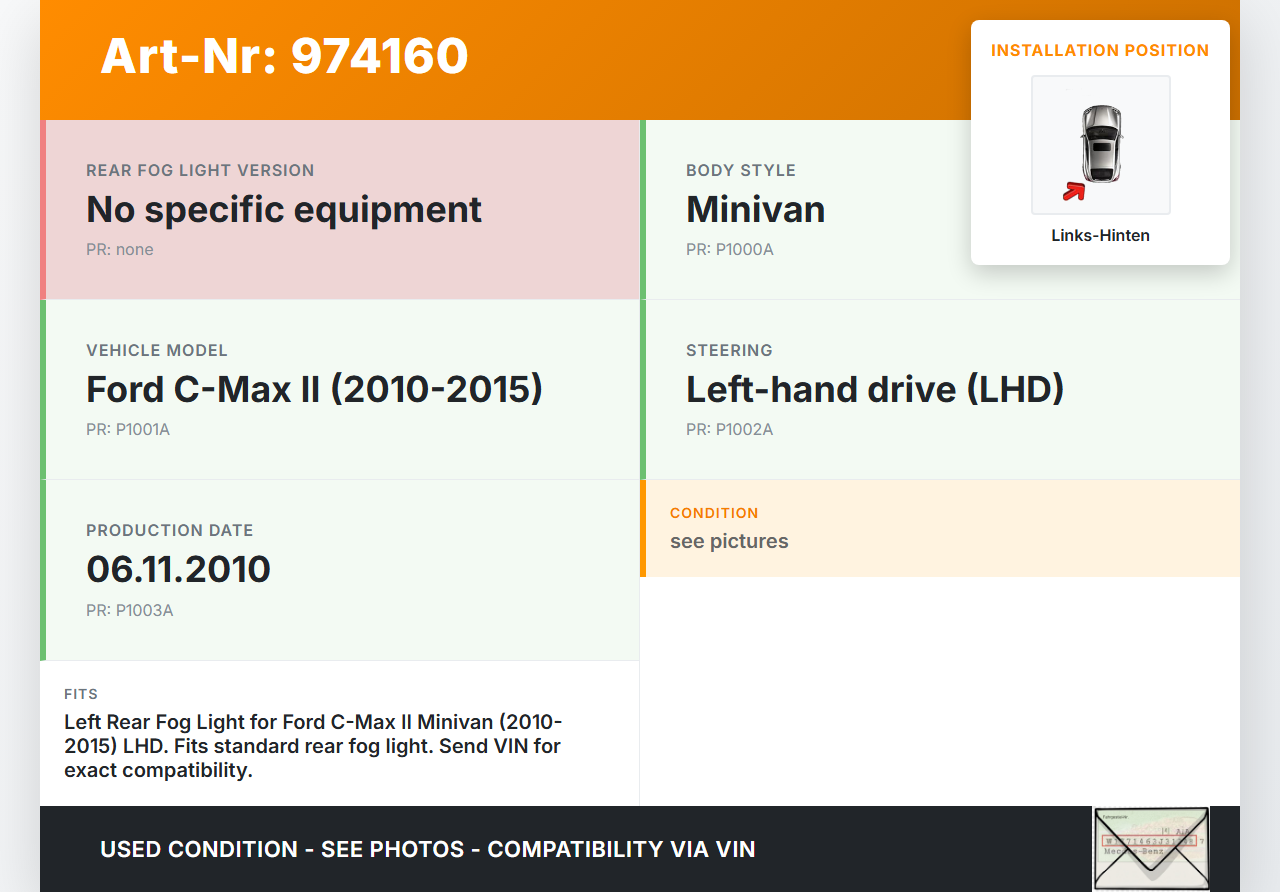The image size is (1280, 892).
Task: Select the Left-hand drive (LHD) value
Action: pyautogui.click(x=874, y=390)
